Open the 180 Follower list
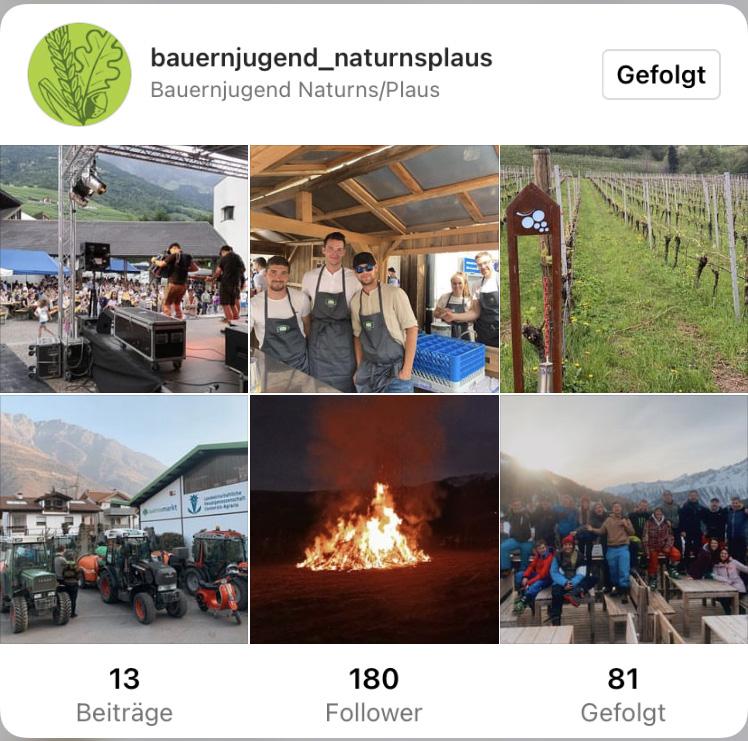This screenshot has height=741, width=748. 374,695
